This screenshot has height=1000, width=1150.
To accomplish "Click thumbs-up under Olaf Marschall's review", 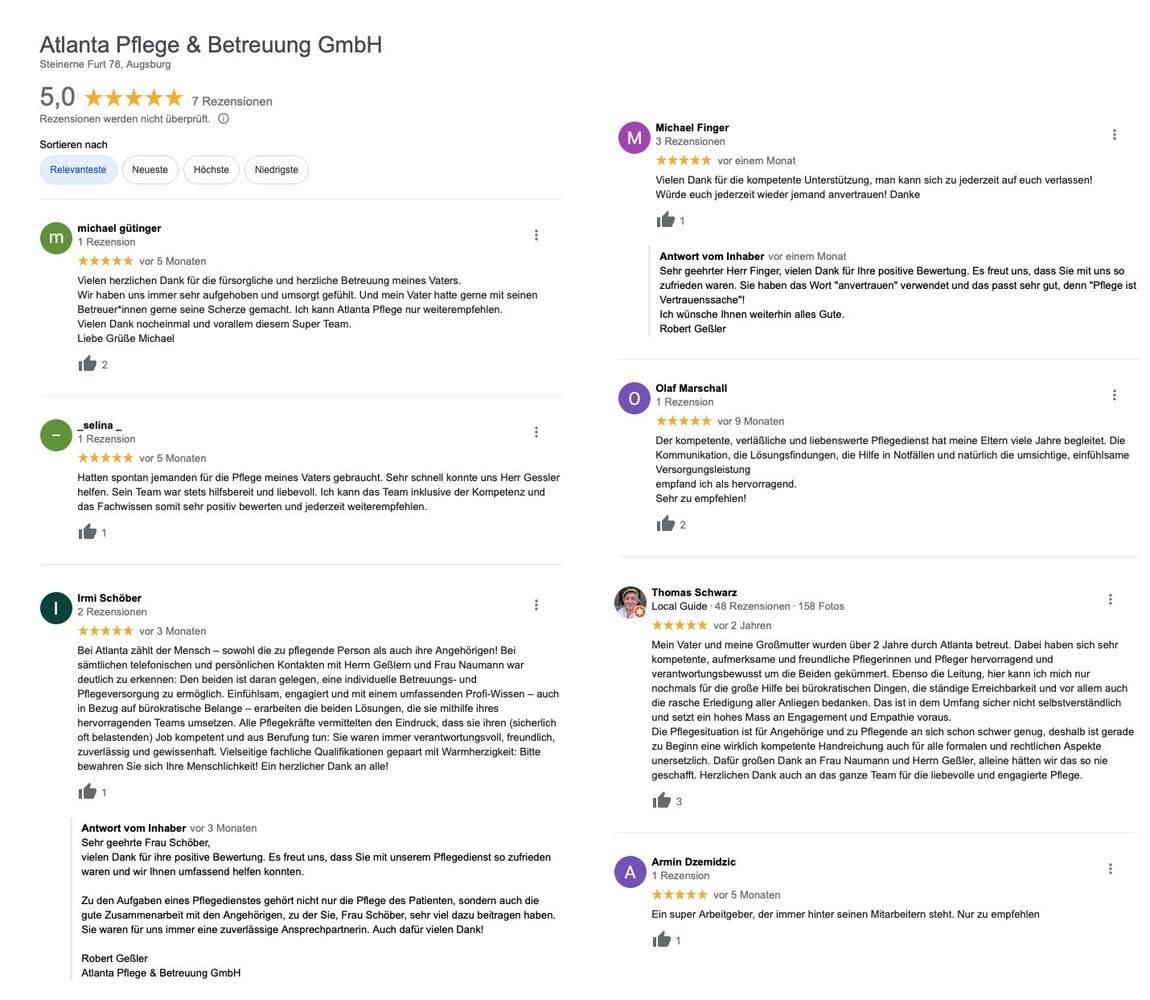I will pos(665,524).
